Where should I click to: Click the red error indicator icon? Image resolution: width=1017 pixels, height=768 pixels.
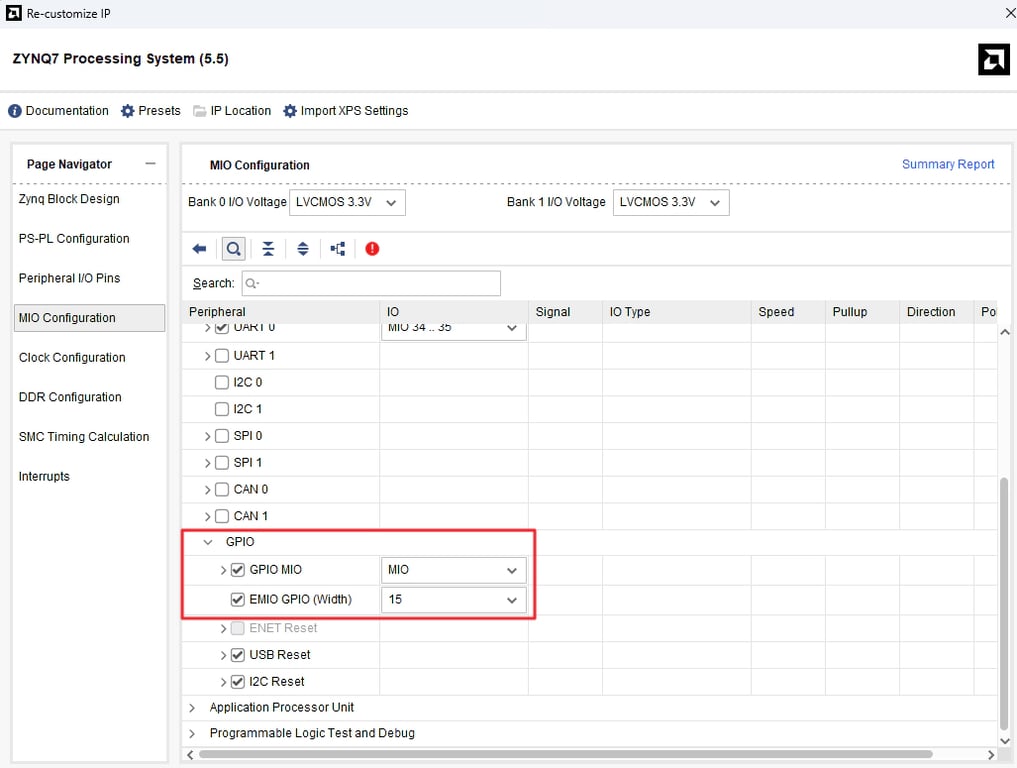(372, 249)
